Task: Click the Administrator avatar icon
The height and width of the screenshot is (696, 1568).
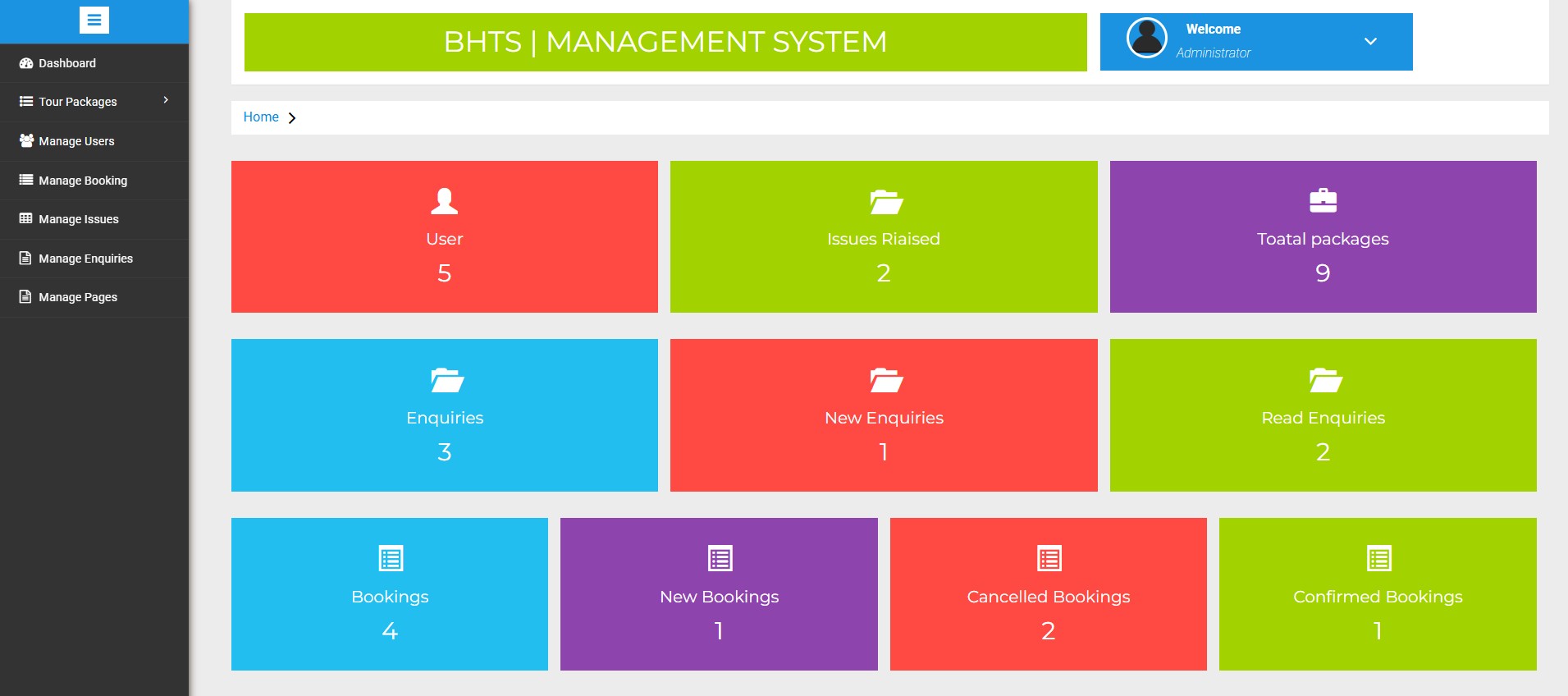Action: pyautogui.click(x=1147, y=38)
